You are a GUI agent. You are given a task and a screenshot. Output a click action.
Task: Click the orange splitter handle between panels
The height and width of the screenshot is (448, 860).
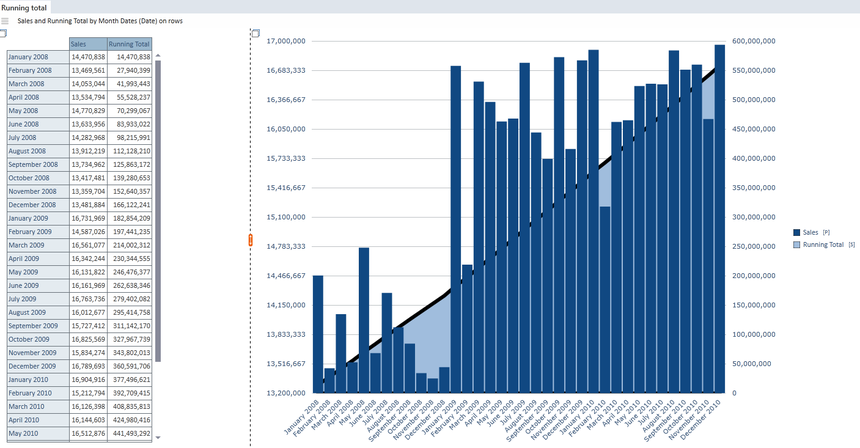pos(251,240)
